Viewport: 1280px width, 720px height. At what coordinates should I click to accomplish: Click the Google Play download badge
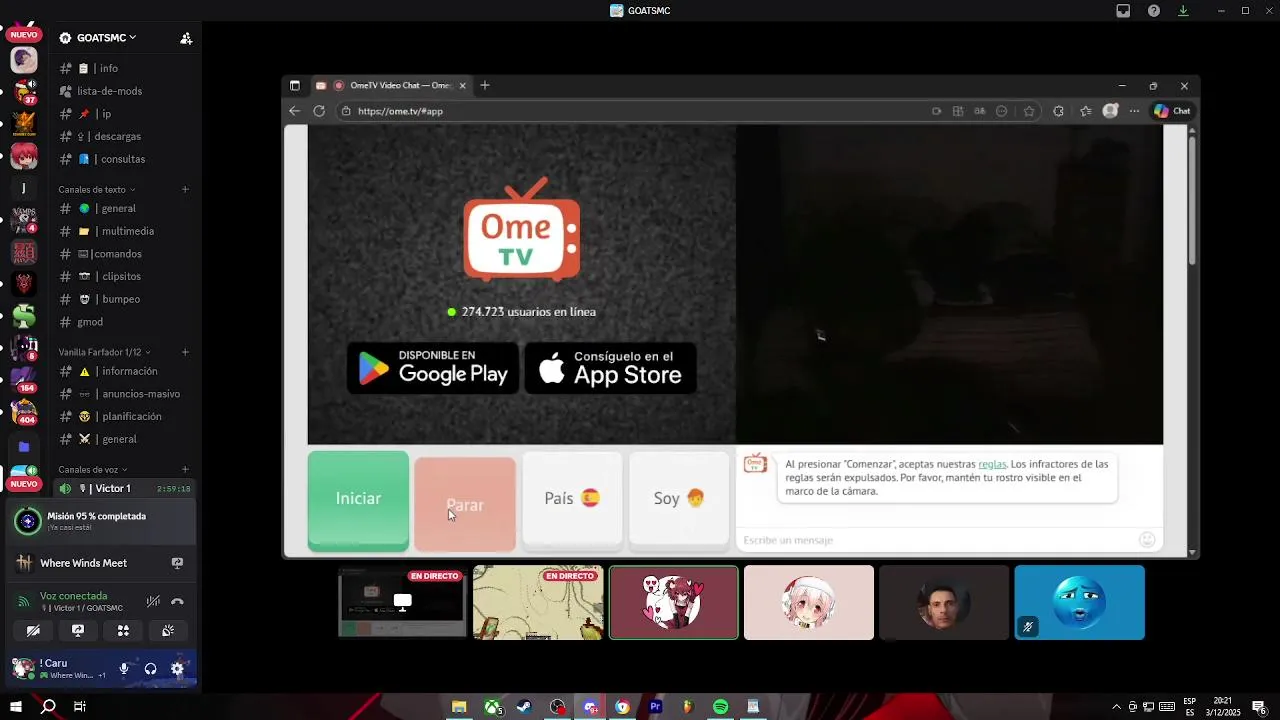433,368
